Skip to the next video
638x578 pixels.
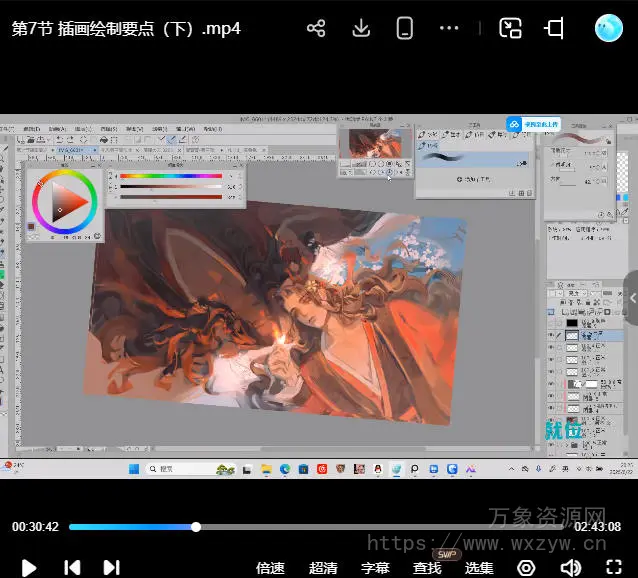tap(111, 567)
